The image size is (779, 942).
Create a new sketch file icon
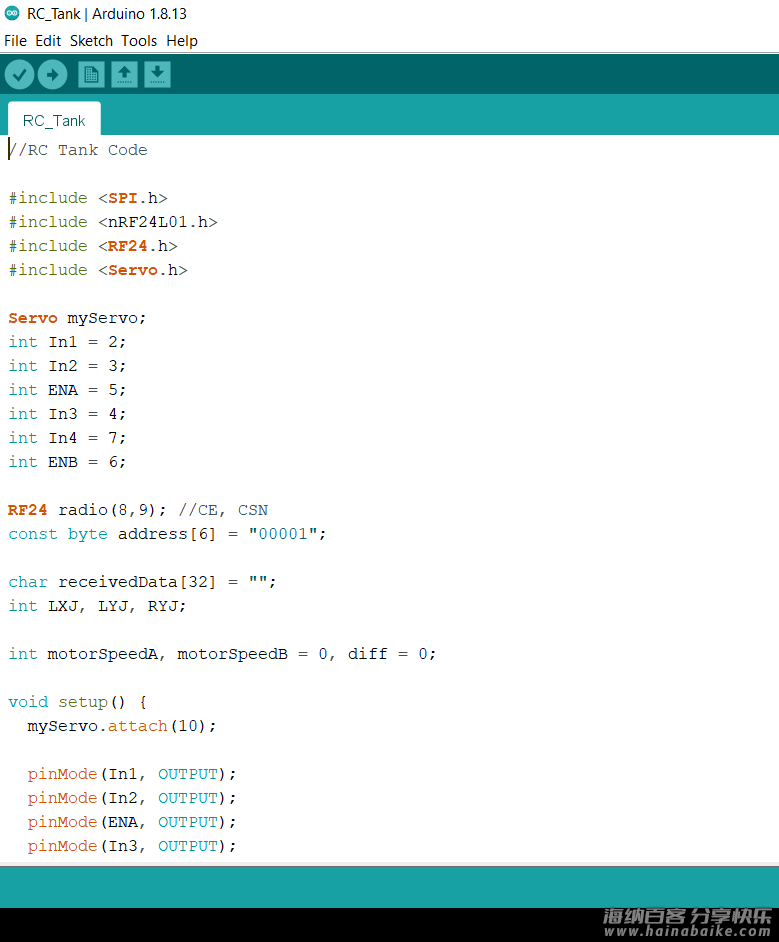(x=91, y=75)
